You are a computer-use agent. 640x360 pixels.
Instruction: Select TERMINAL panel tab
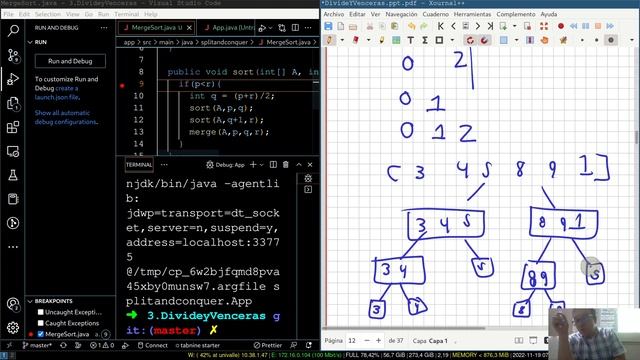click(139, 164)
